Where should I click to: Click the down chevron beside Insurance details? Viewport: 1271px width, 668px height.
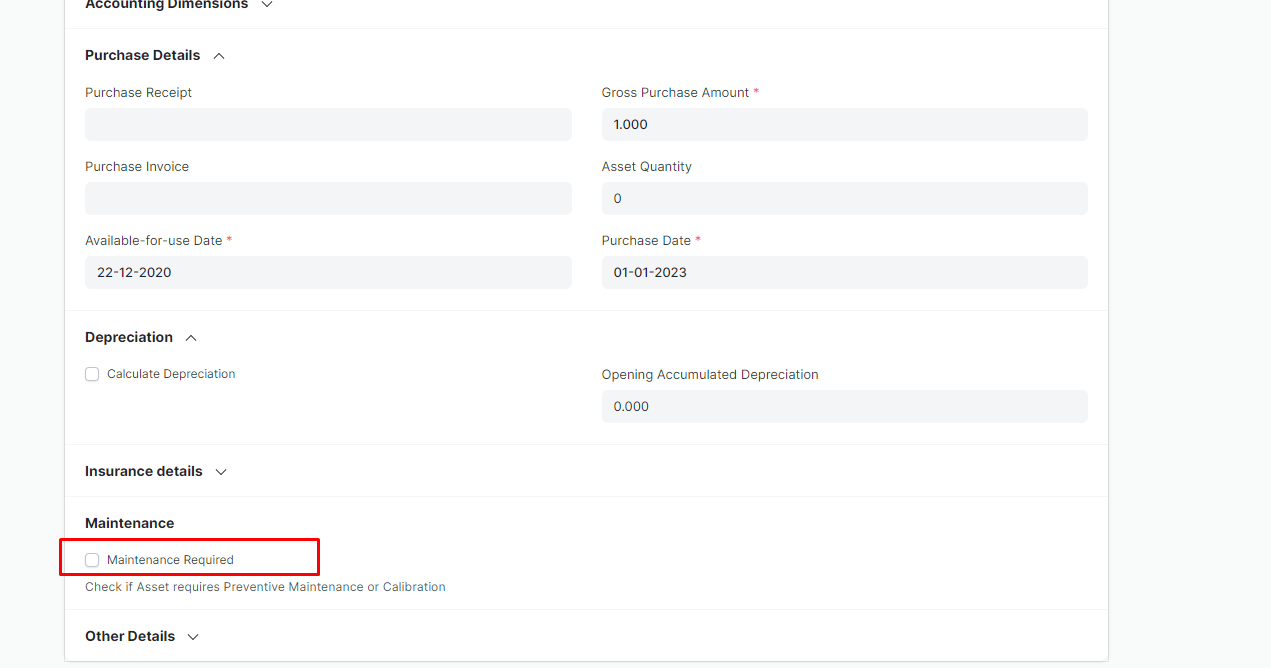click(x=221, y=472)
